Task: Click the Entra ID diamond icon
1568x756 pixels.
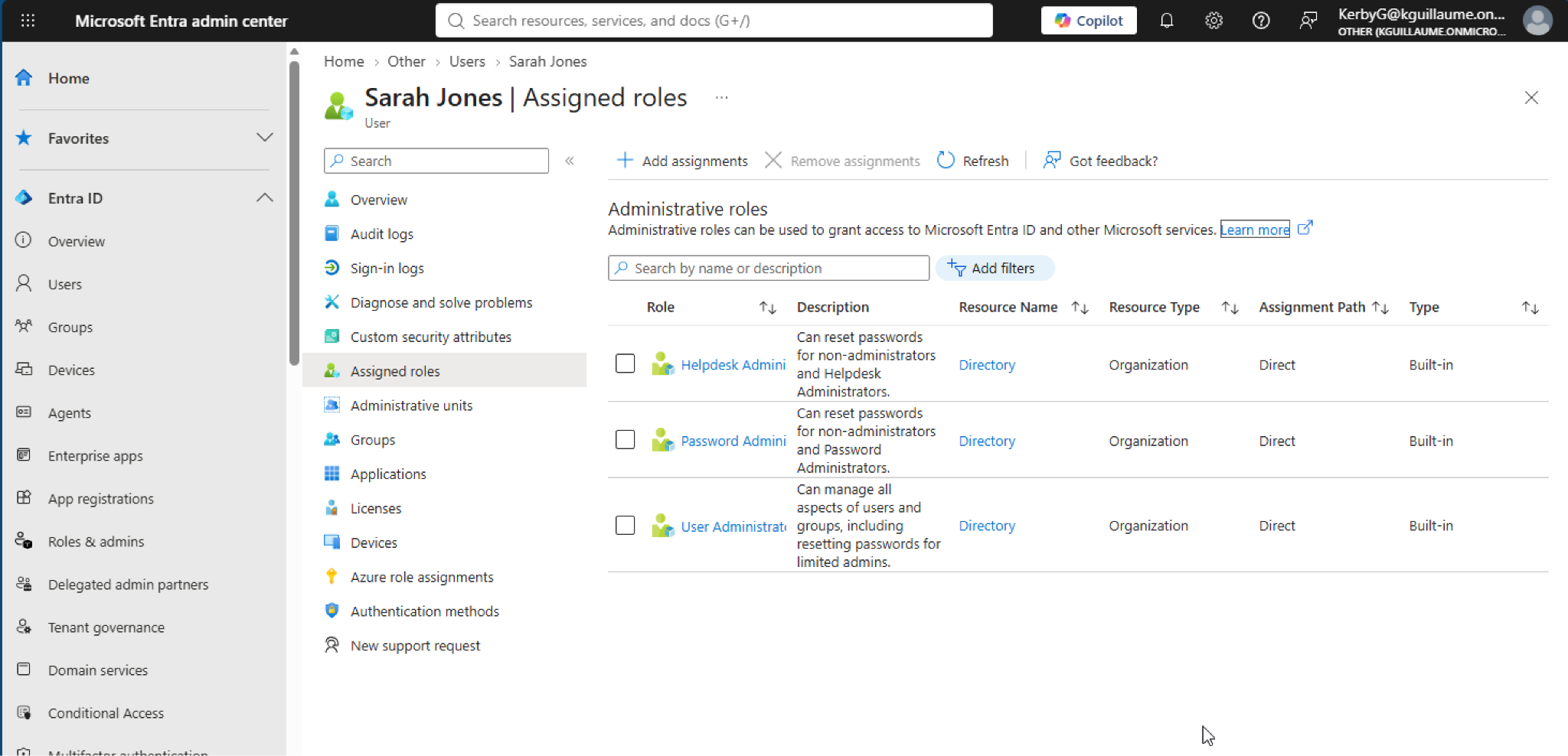Action: point(24,198)
